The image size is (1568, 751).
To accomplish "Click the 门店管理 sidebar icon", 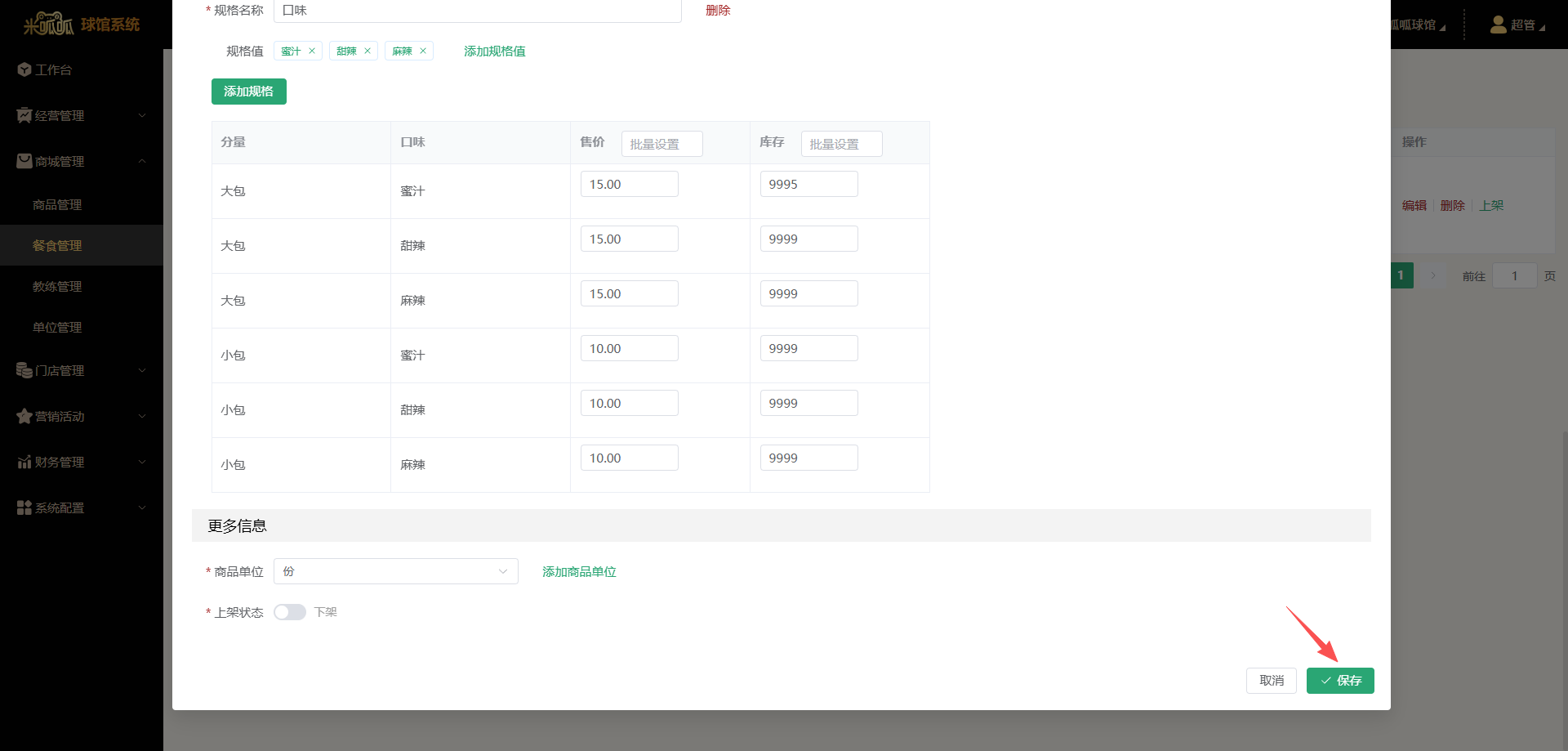I will click(24, 371).
